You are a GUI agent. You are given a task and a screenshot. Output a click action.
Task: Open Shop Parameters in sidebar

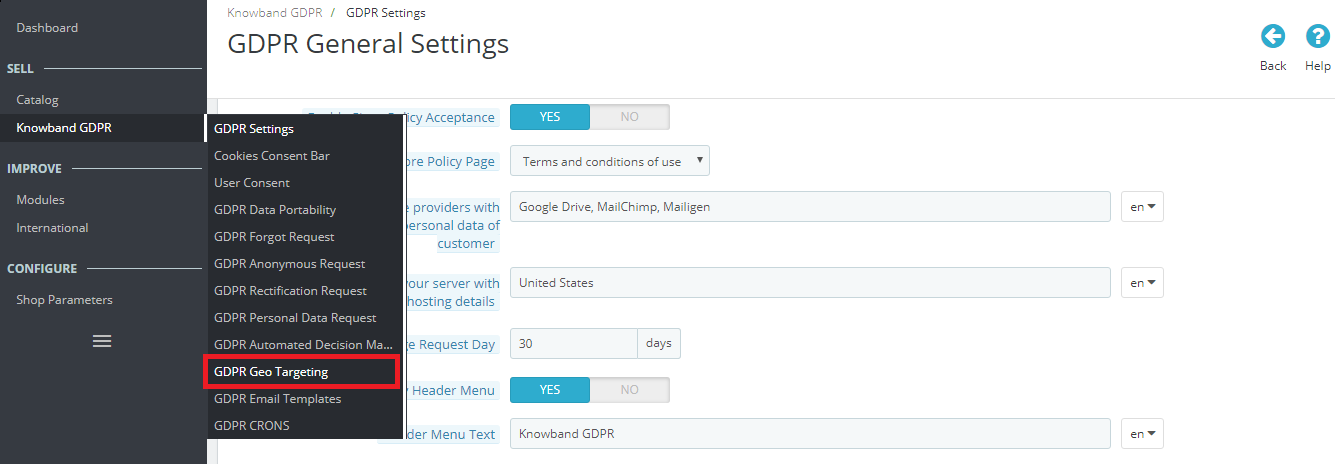64,300
